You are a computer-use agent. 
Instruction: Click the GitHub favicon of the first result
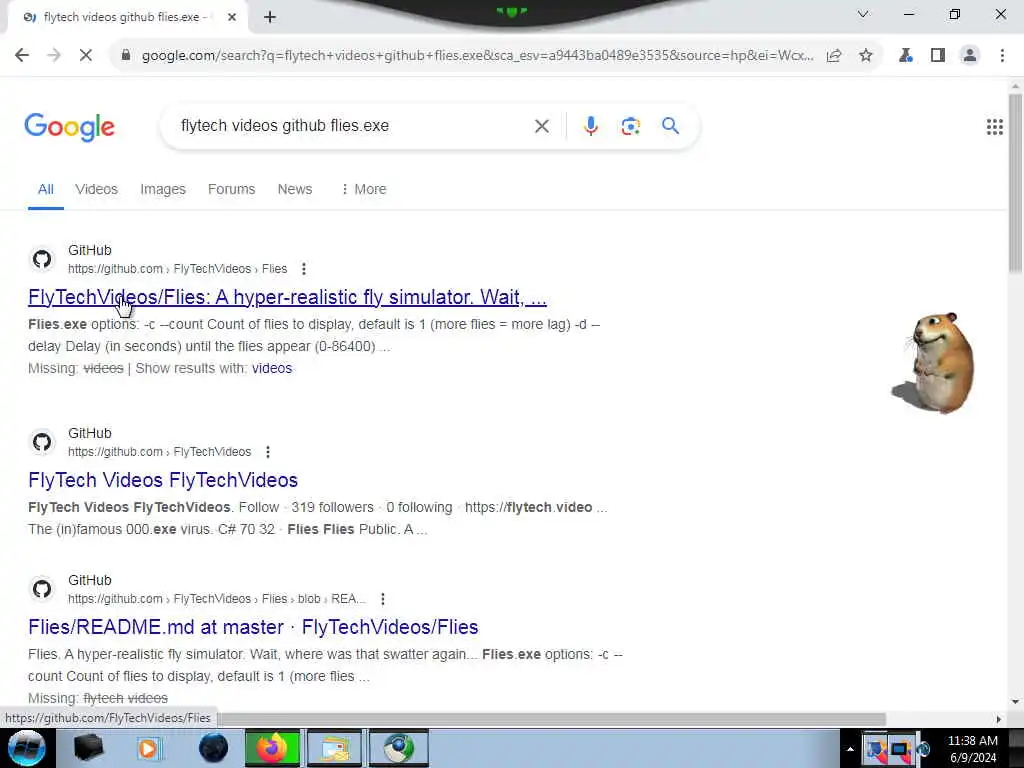click(42, 259)
